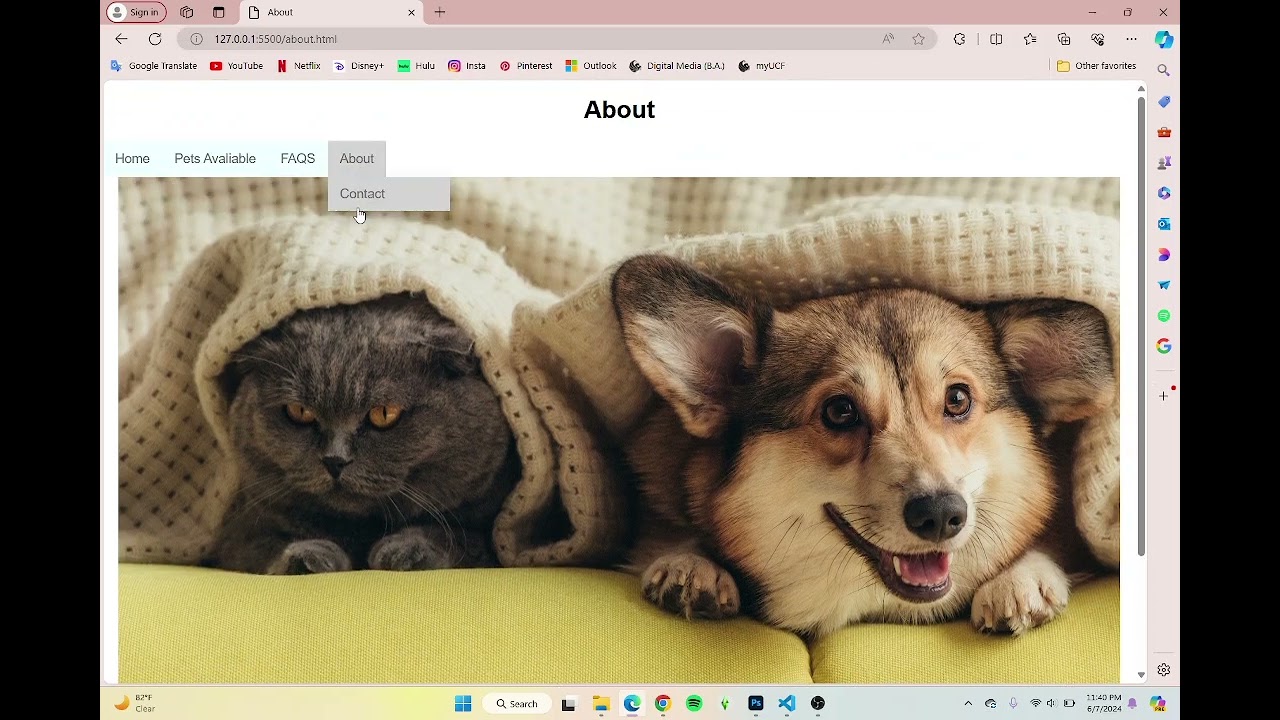Open Visual Studio Code from taskbar
This screenshot has height=720, width=1280.
pyautogui.click(x=787, y=704)
